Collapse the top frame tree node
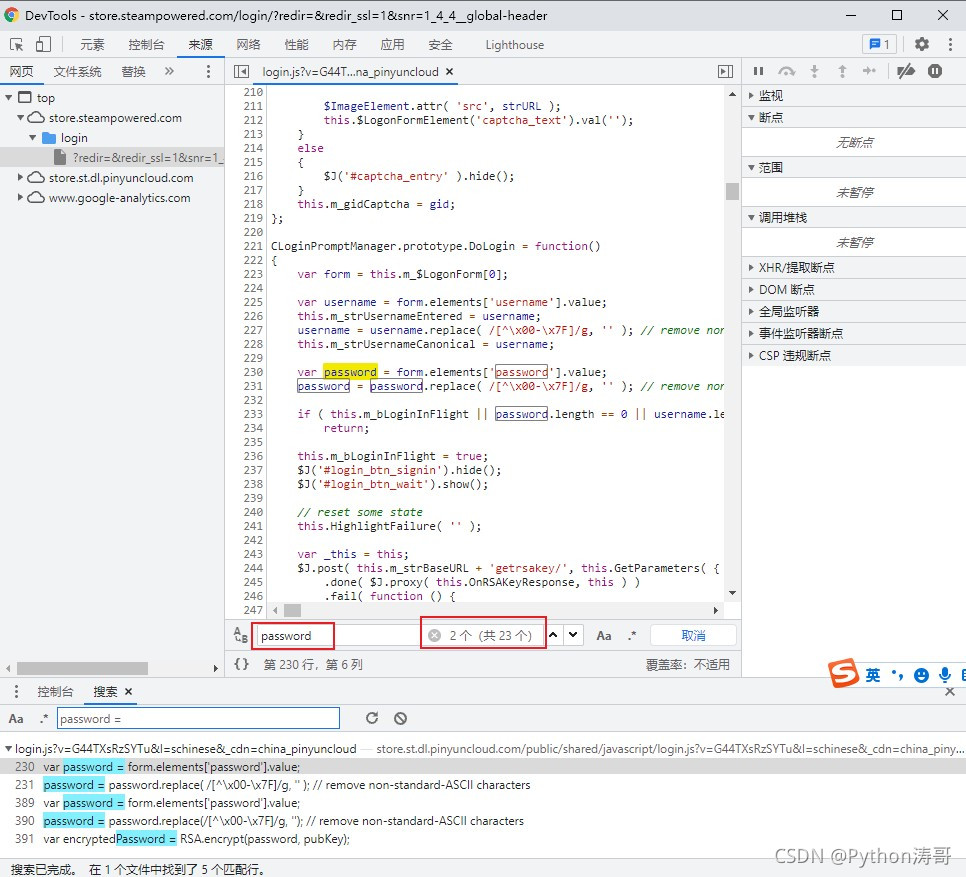Viewport: 966px width, 877px height. pos(9,97)
